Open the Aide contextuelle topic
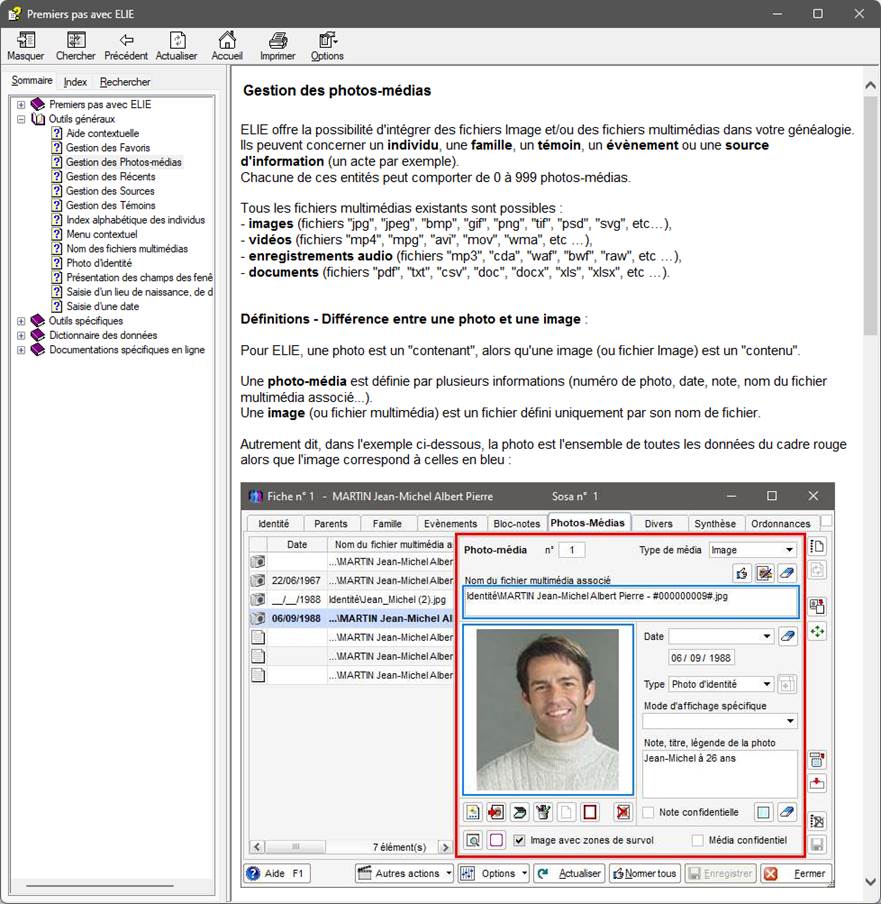Image resolution: width=881 pixels, height=904 pixels. coord(103,133)
